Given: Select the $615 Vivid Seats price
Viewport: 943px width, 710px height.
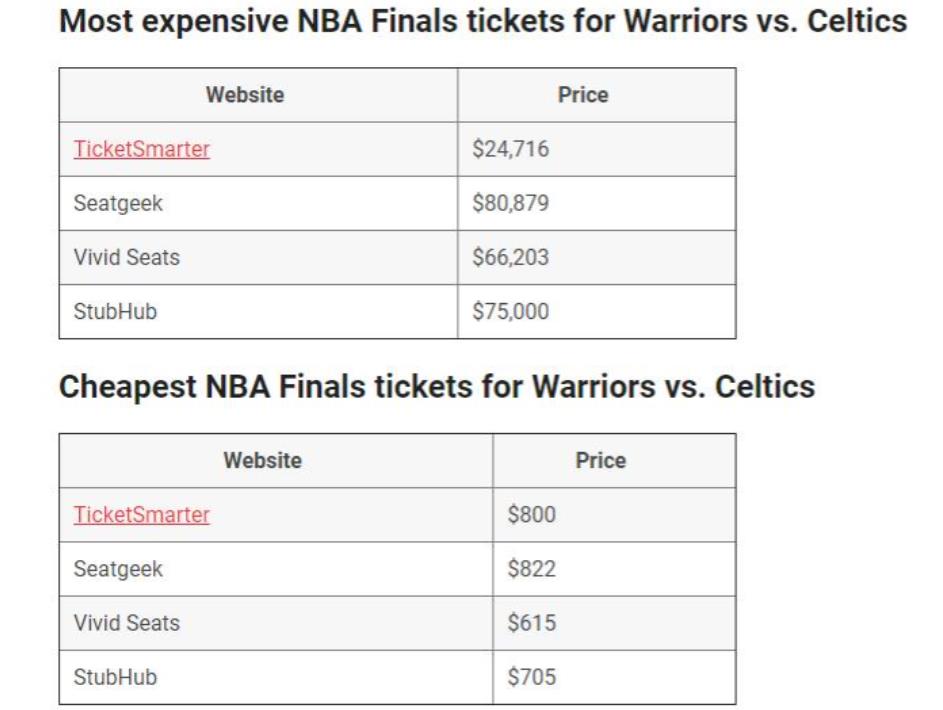Looking at the screenshot, I should point(531,623).
